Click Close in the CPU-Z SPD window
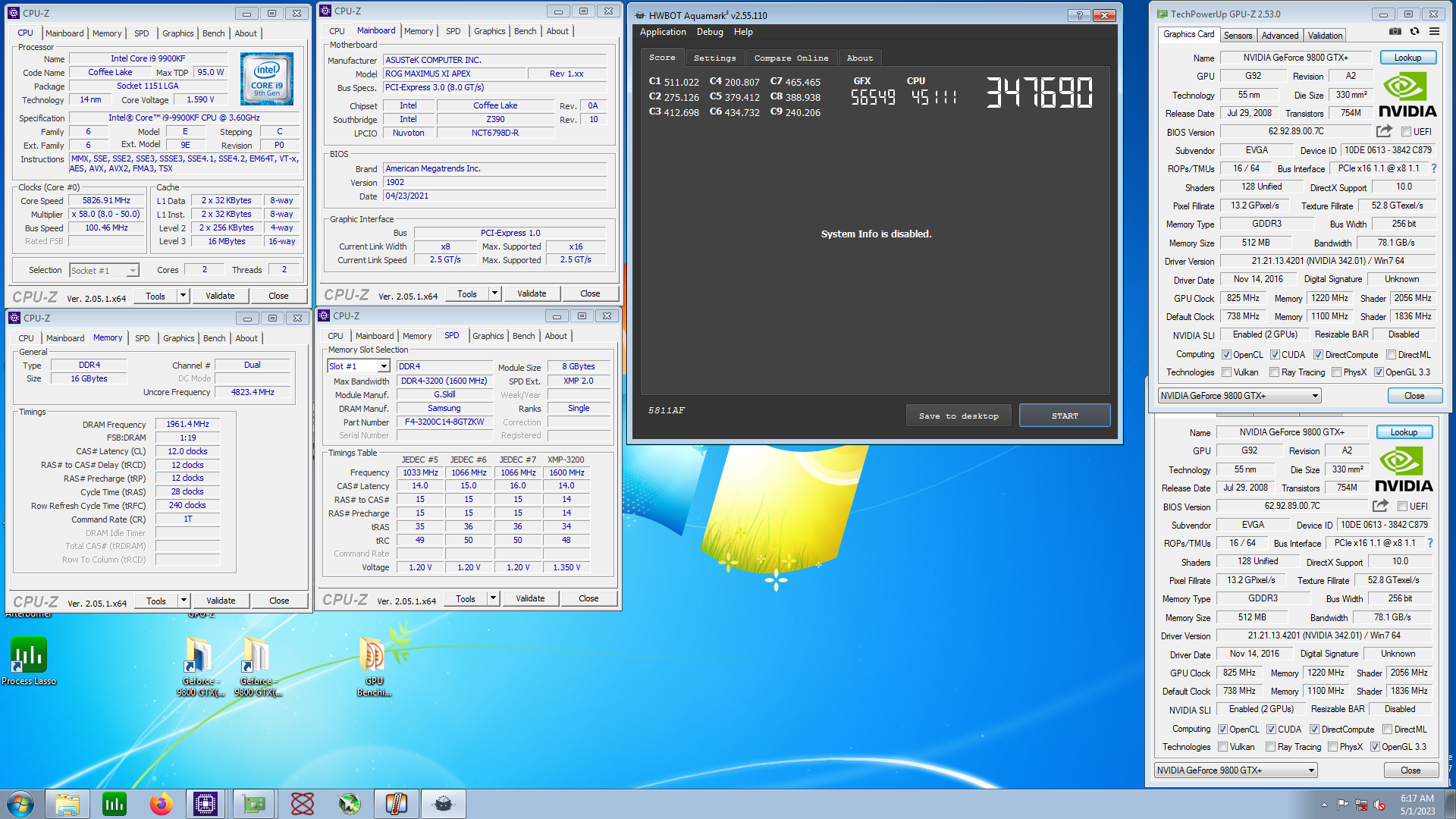 (x=588, y=598)
